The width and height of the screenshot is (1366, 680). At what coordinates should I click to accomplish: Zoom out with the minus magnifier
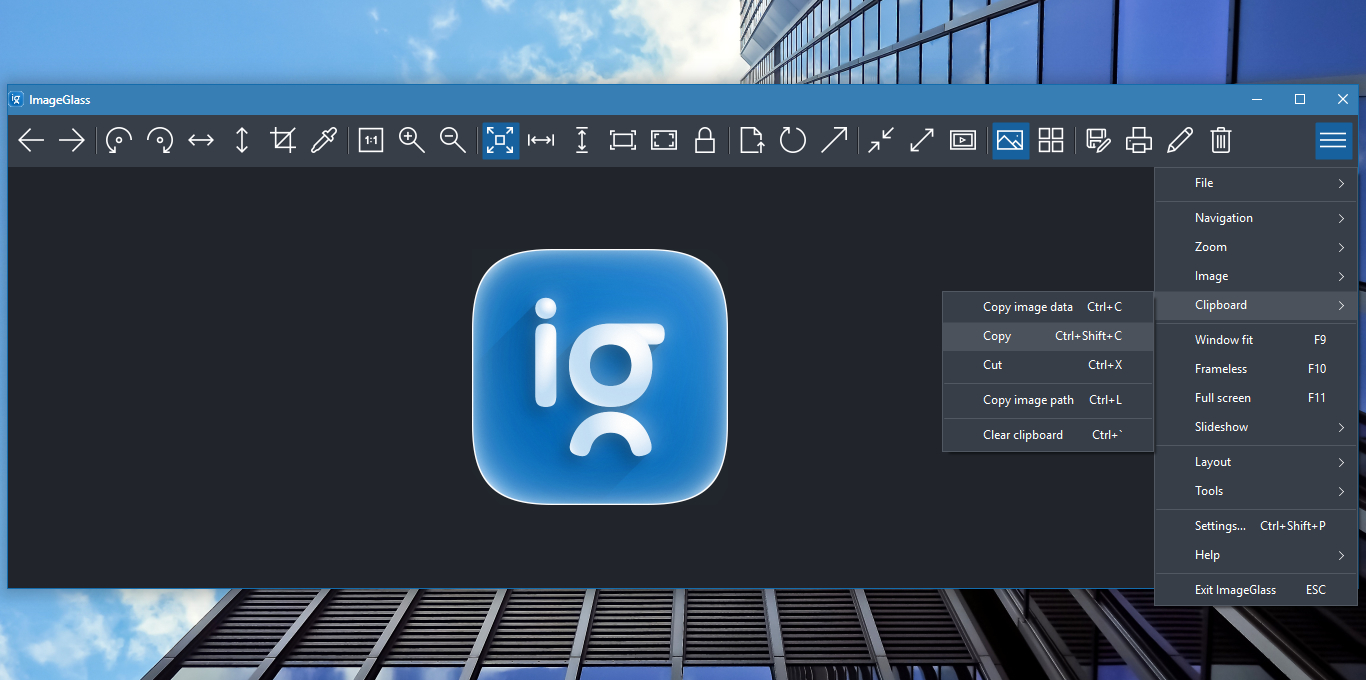click(x=453, y=141)
